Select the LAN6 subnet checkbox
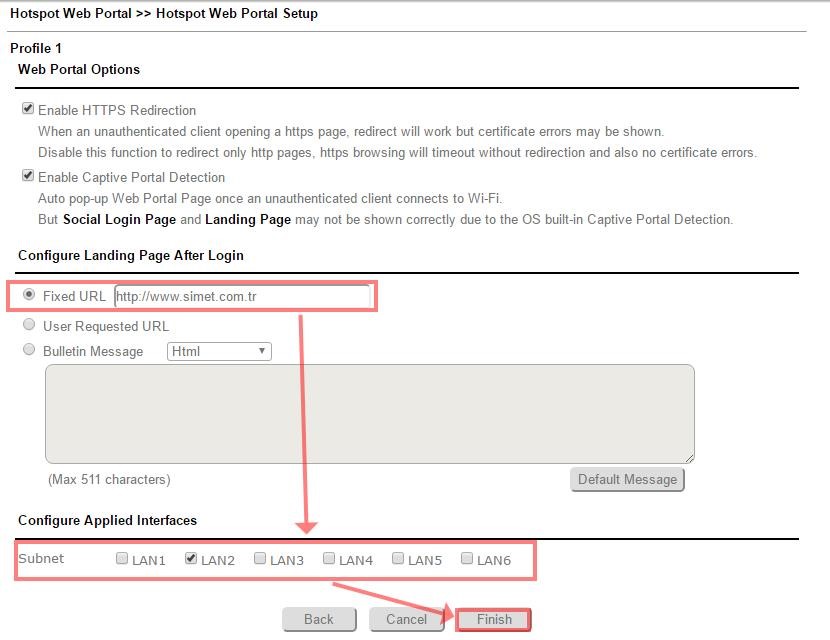 click(467, 559)
